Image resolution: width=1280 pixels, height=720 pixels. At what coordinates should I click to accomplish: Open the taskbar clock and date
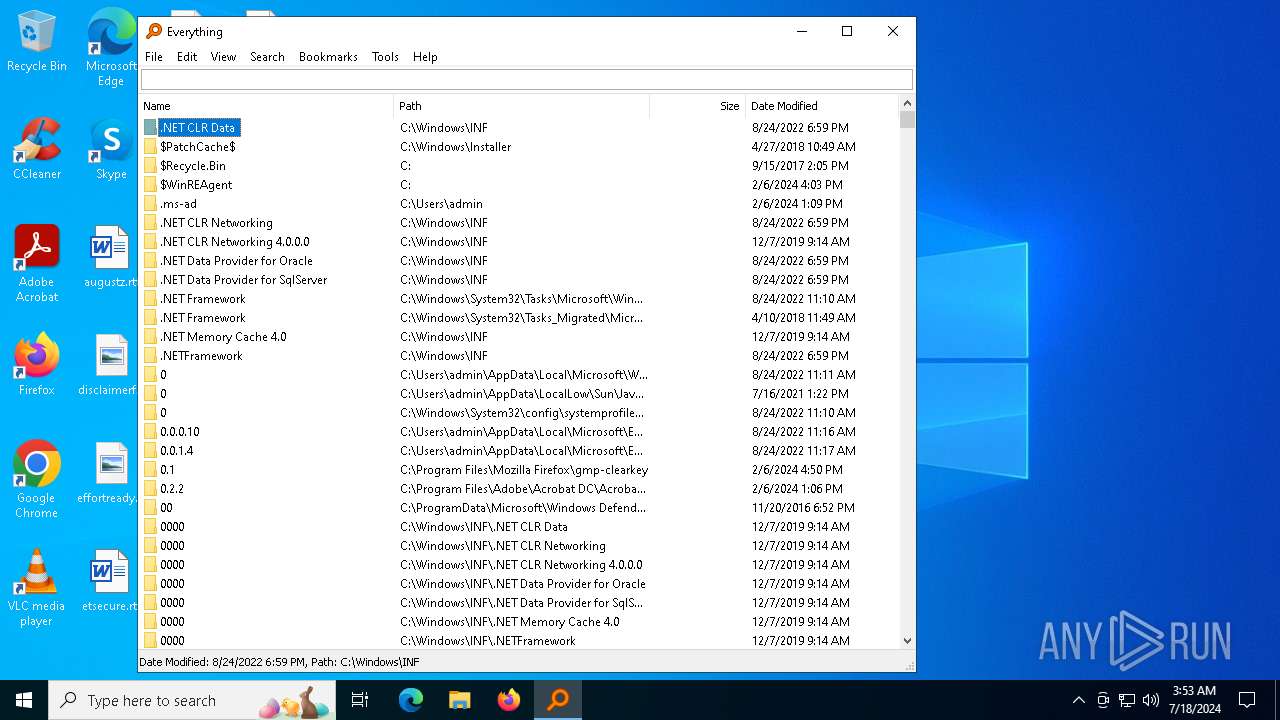click(x=1194, y=700)
